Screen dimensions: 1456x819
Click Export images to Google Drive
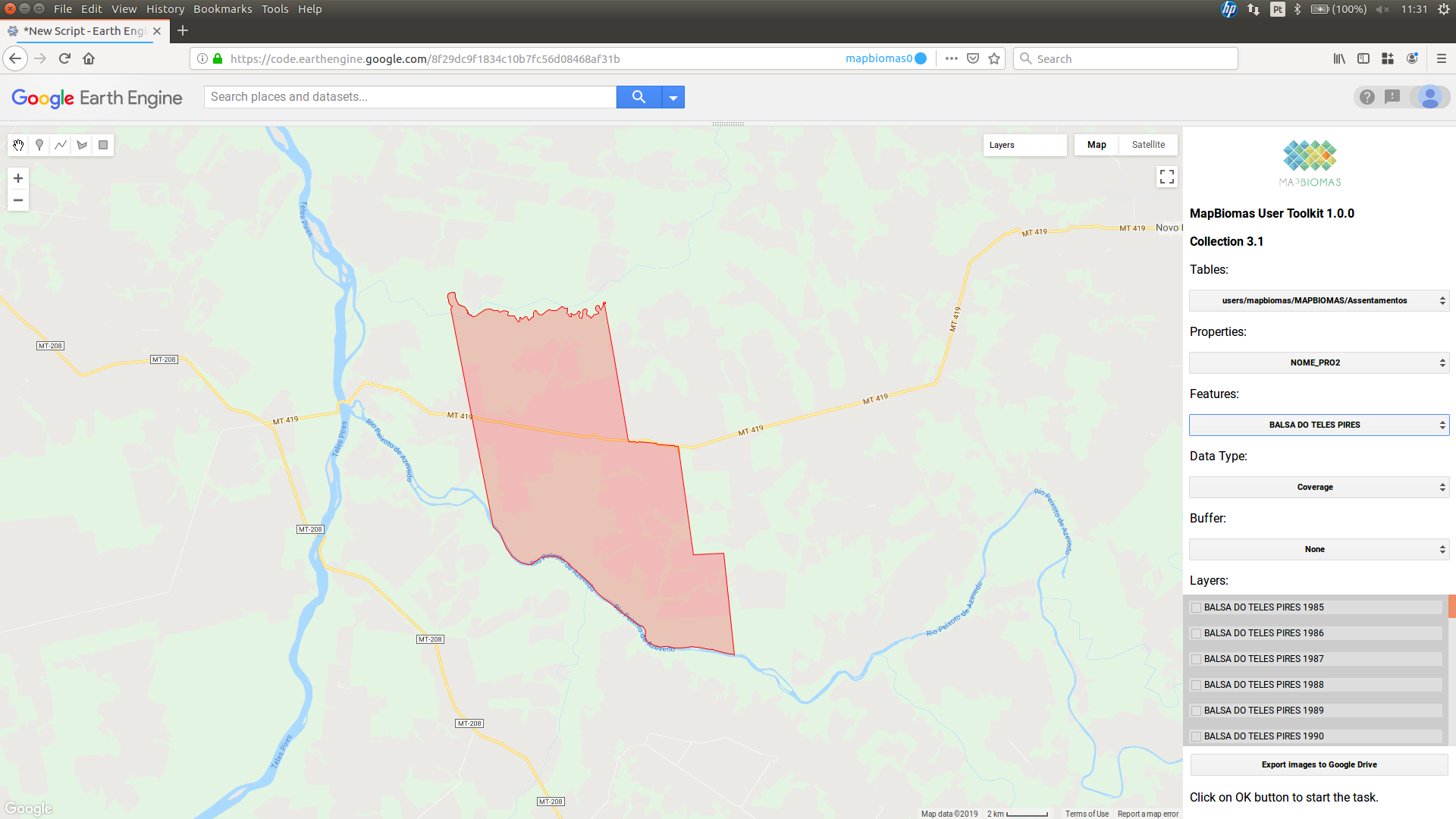pos(1319,764)
